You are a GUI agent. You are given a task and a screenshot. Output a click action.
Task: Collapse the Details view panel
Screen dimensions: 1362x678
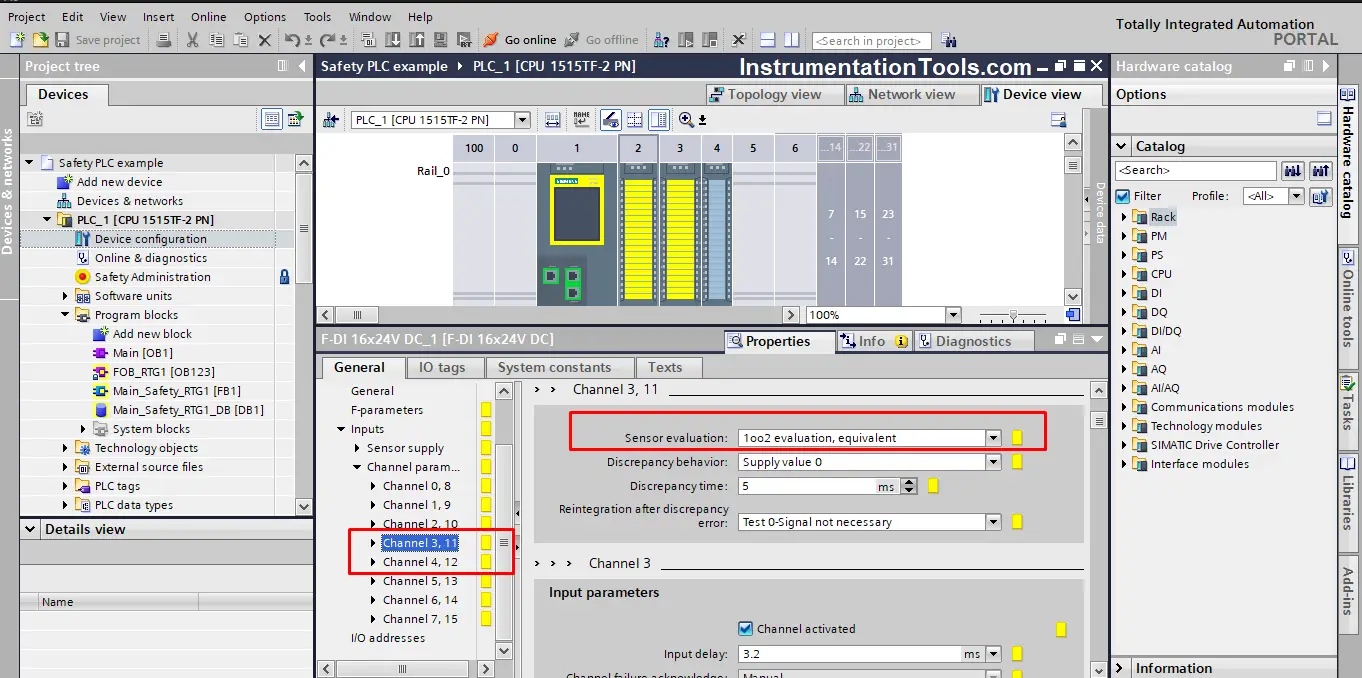click(30, 529)
